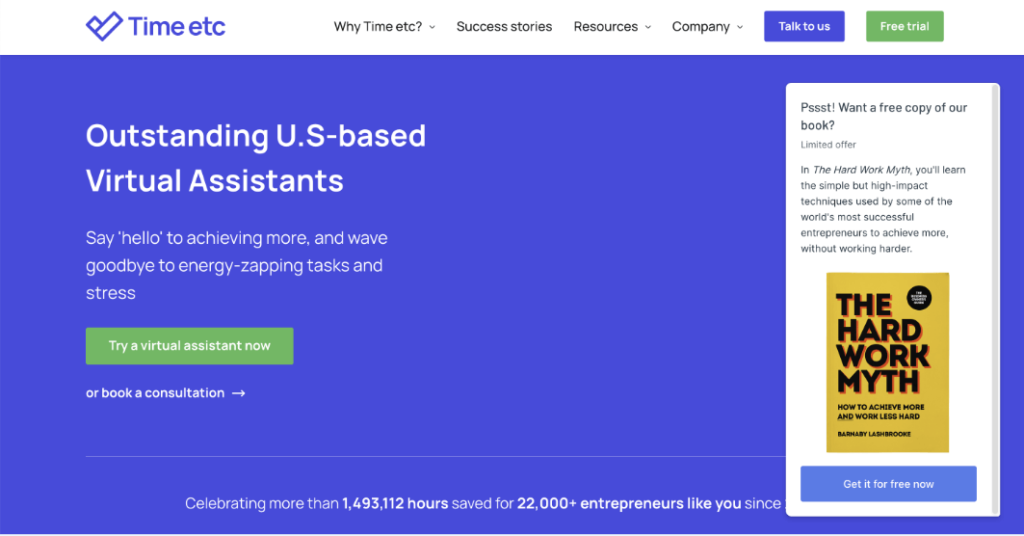The image size is (1024, 536).
Task: Expand the chevron next to Company
Action: 740,28
